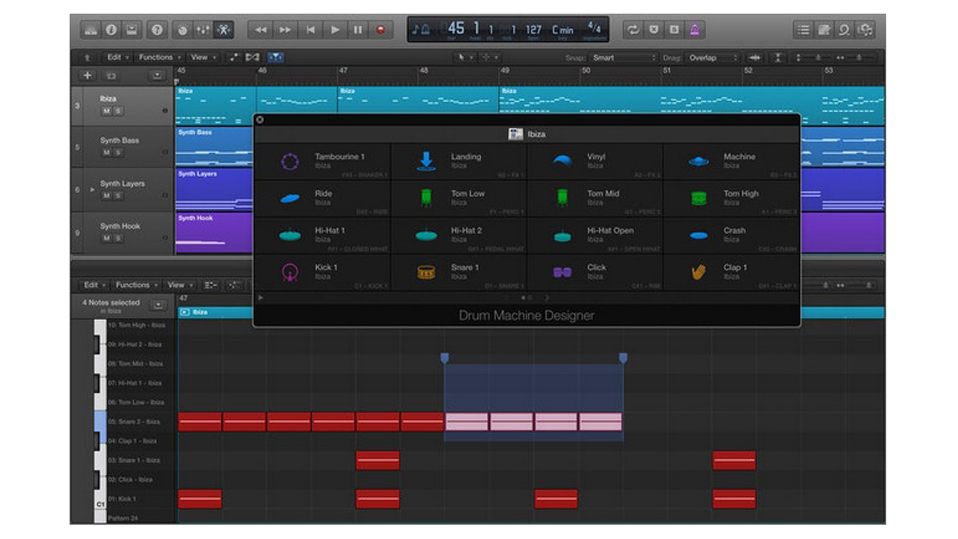
Task: Open the selected-notes info dropdown in Piano Roll
Action: pos(158,304)
